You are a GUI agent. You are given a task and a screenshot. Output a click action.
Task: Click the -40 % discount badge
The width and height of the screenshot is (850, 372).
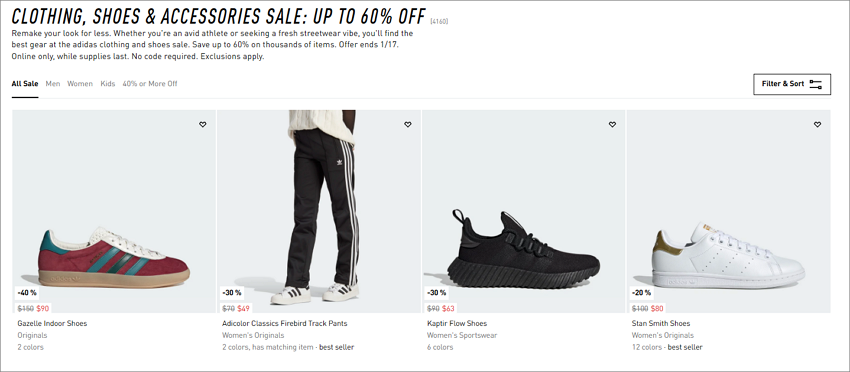(27, 293)
